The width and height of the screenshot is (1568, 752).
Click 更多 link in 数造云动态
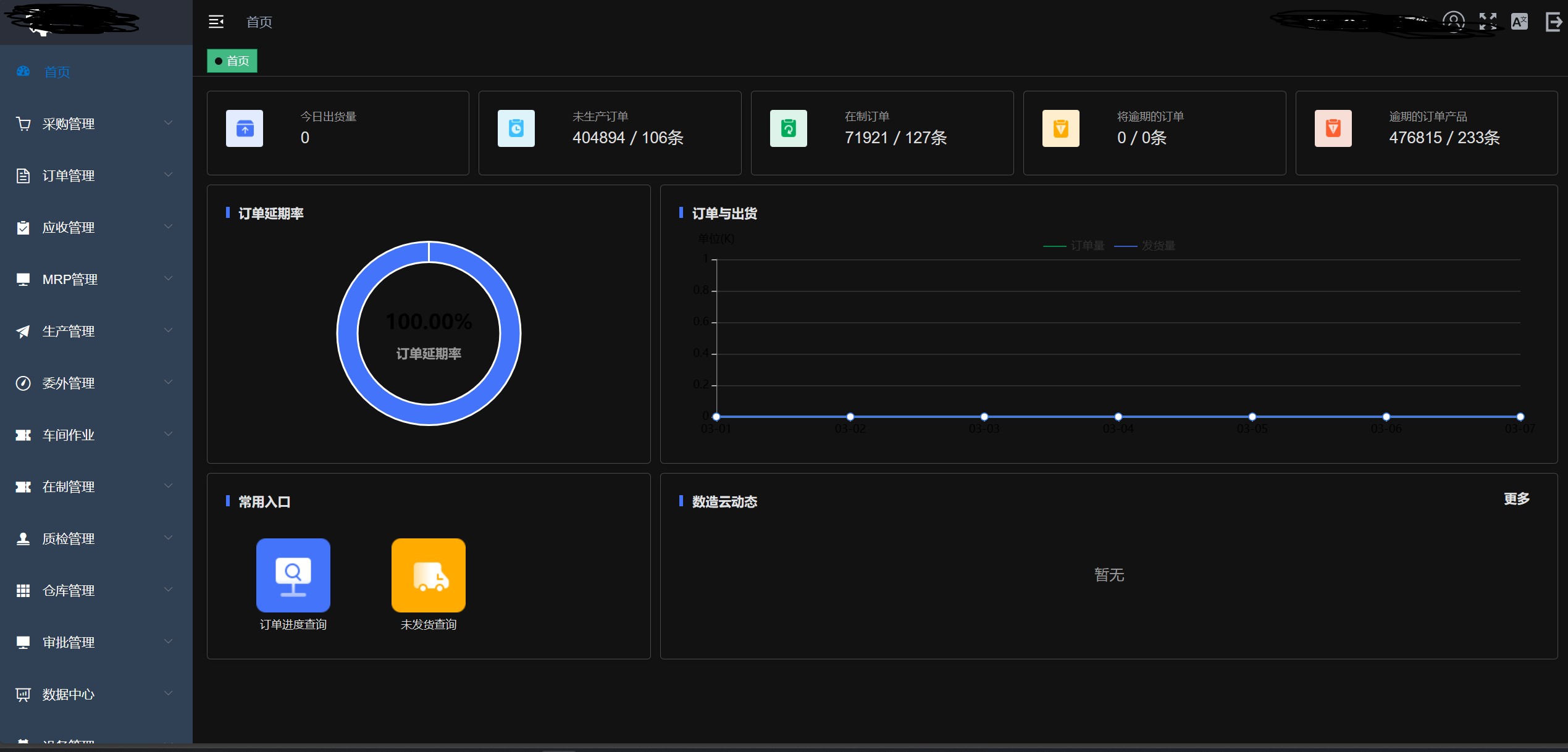(1517, 499)
